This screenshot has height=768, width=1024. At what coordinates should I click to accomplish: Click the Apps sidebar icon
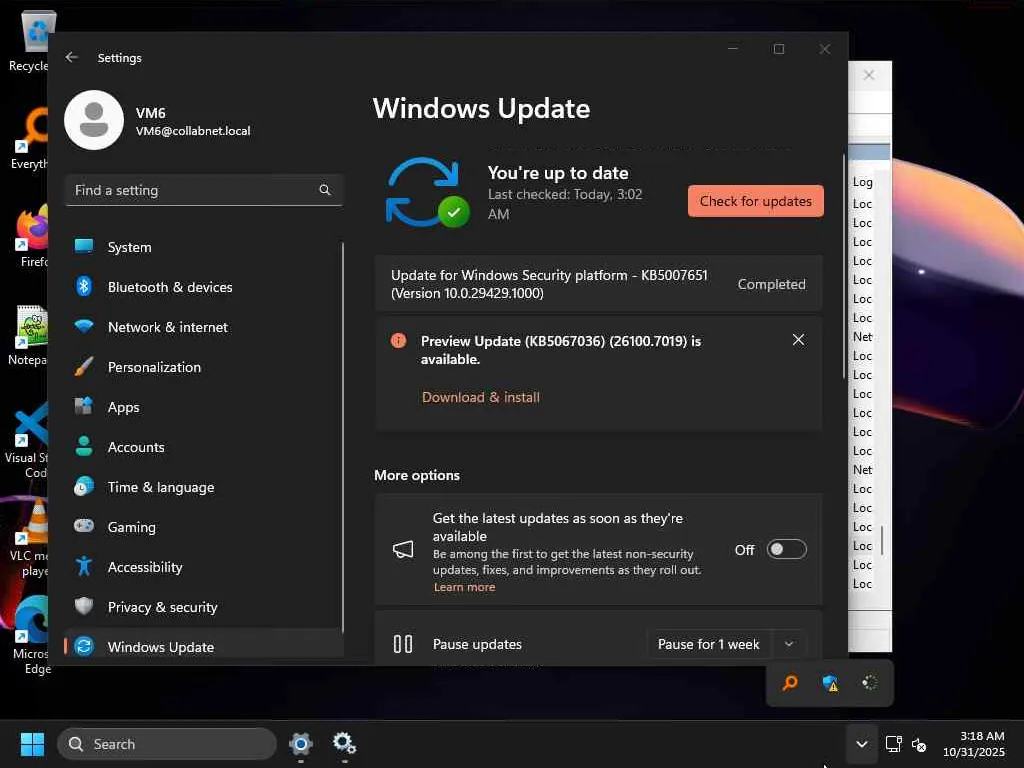[84, 406]
